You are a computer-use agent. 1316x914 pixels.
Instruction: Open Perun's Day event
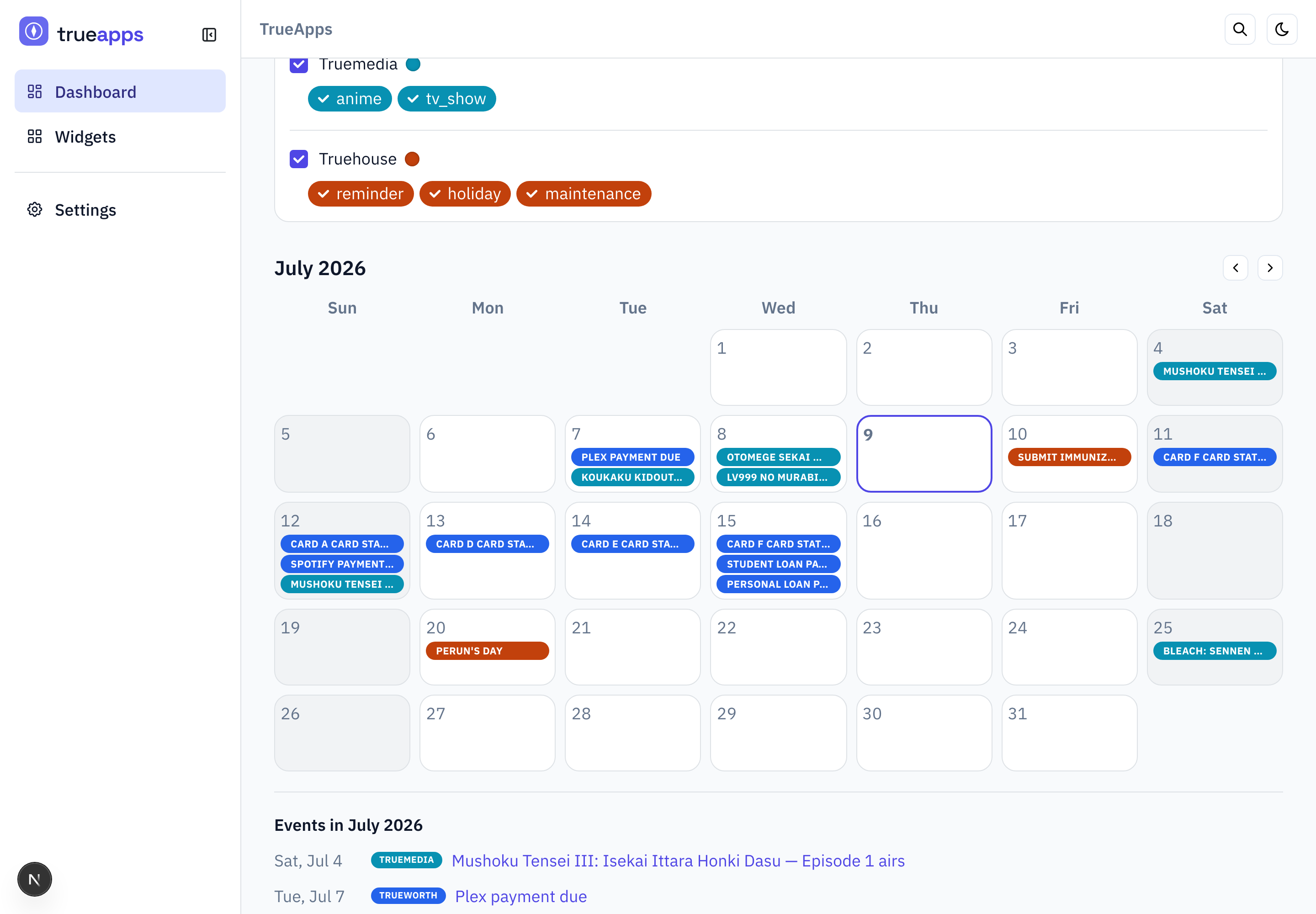(x=488, y=651)
